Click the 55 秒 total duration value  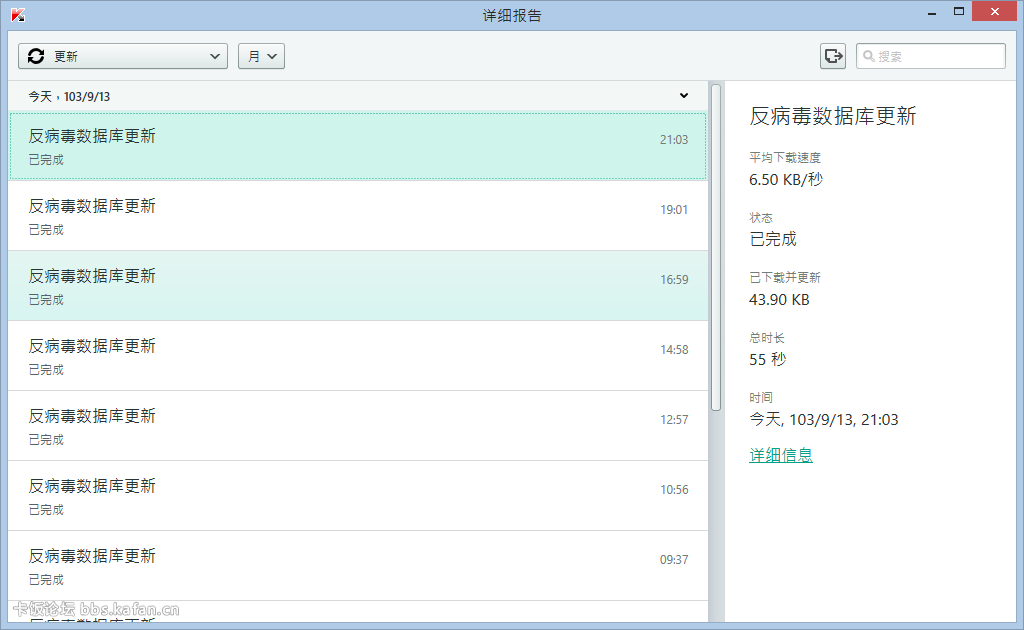768,360
